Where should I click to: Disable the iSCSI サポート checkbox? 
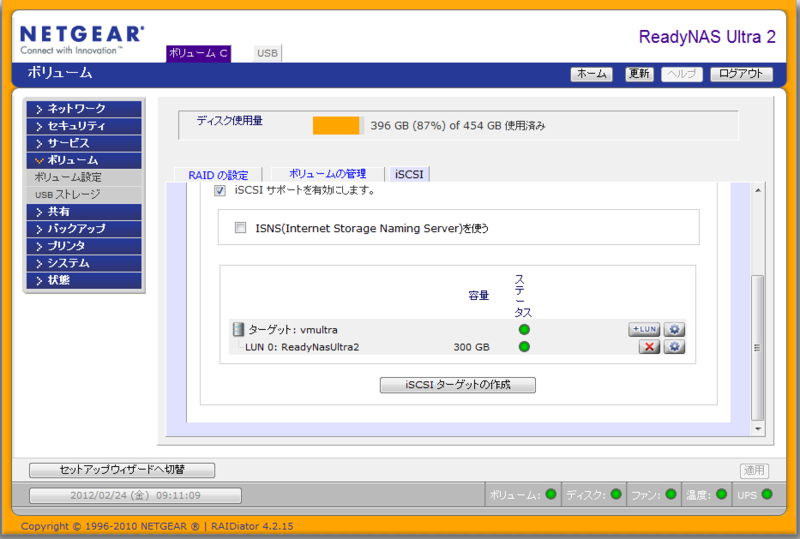pos(220,191)
